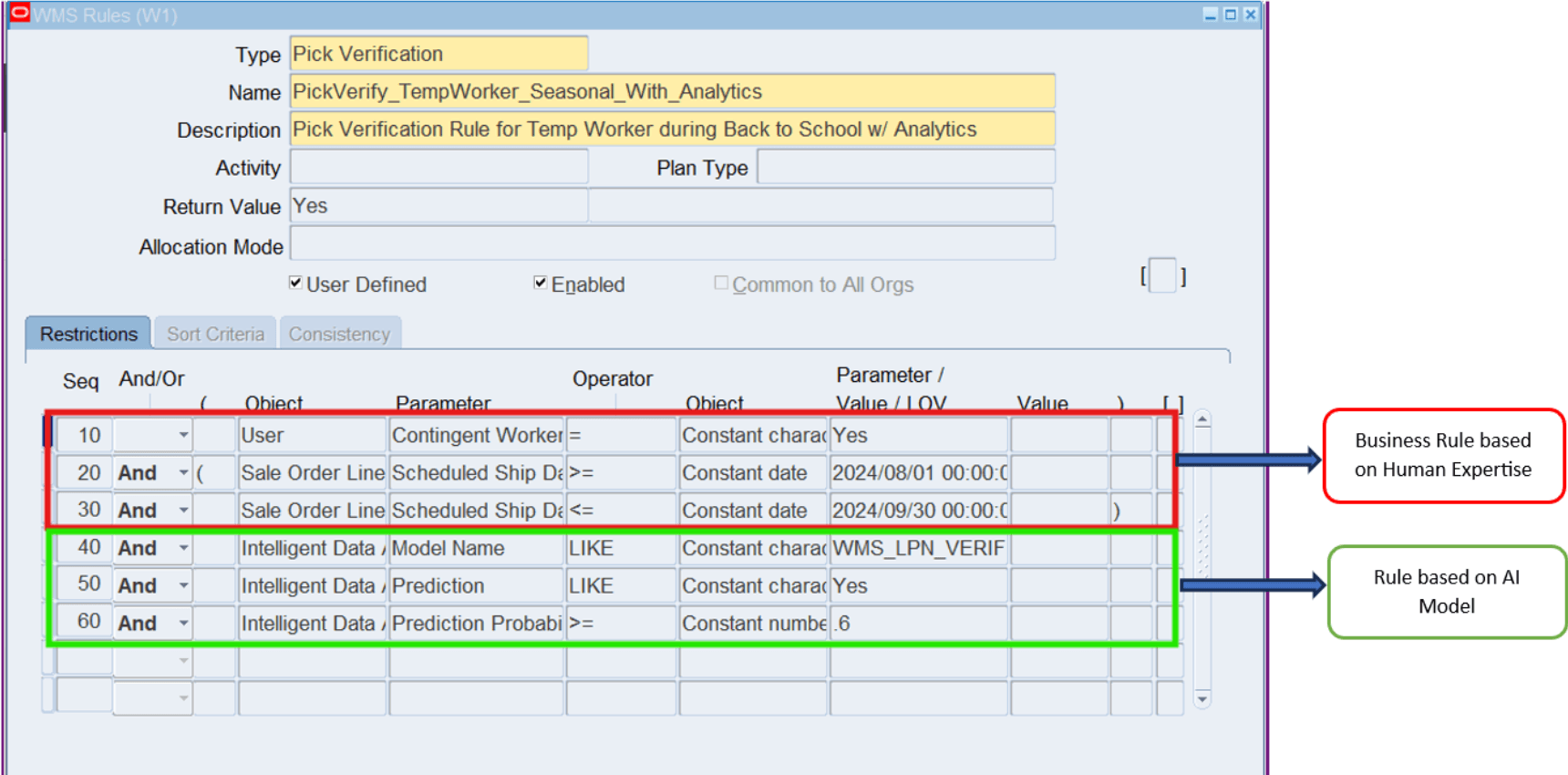Click the WMS_LPN_VERIF value cell

919,548
